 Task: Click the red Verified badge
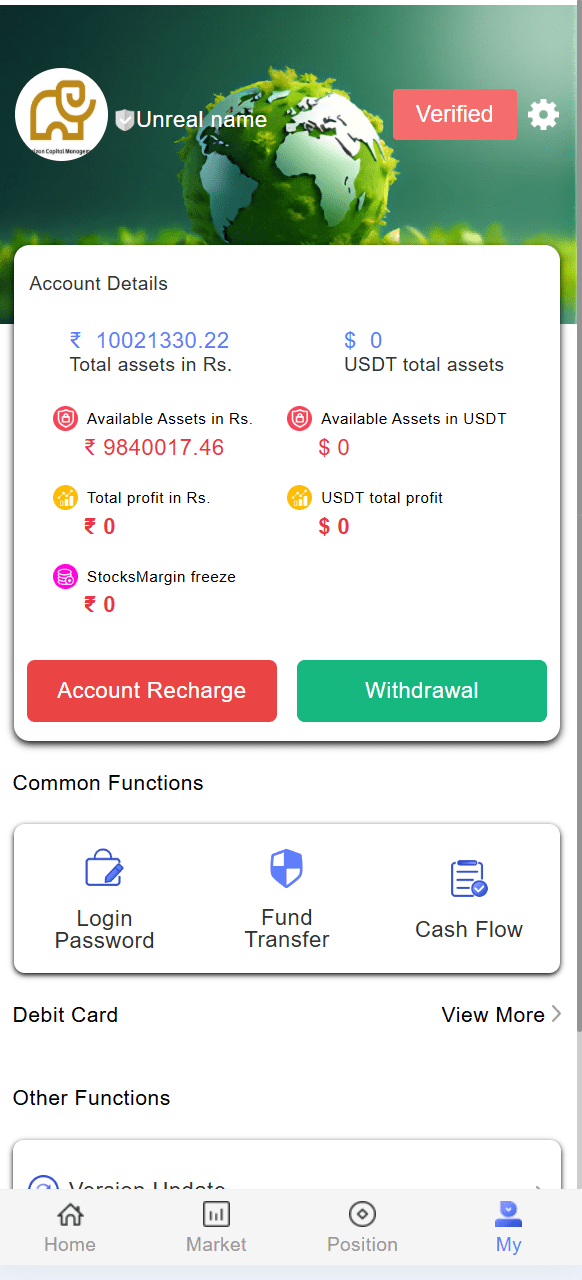[455, 114]
